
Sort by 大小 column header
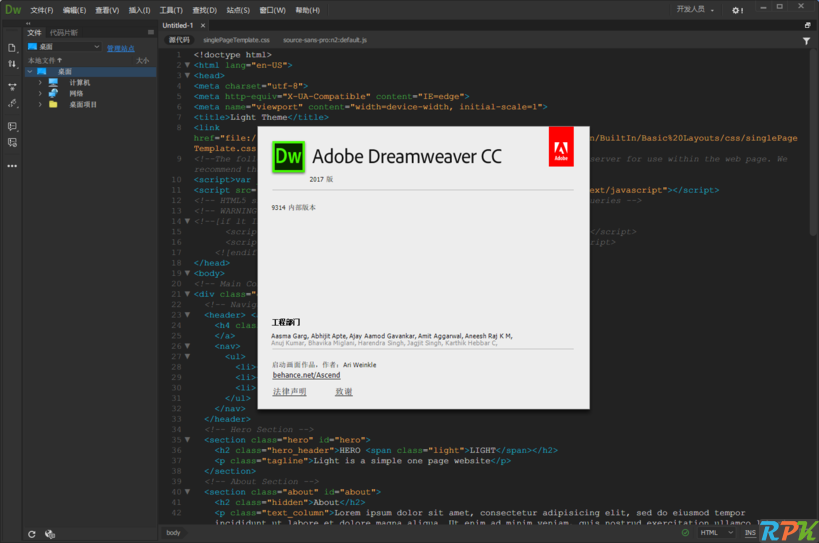[x=143, y=61]
